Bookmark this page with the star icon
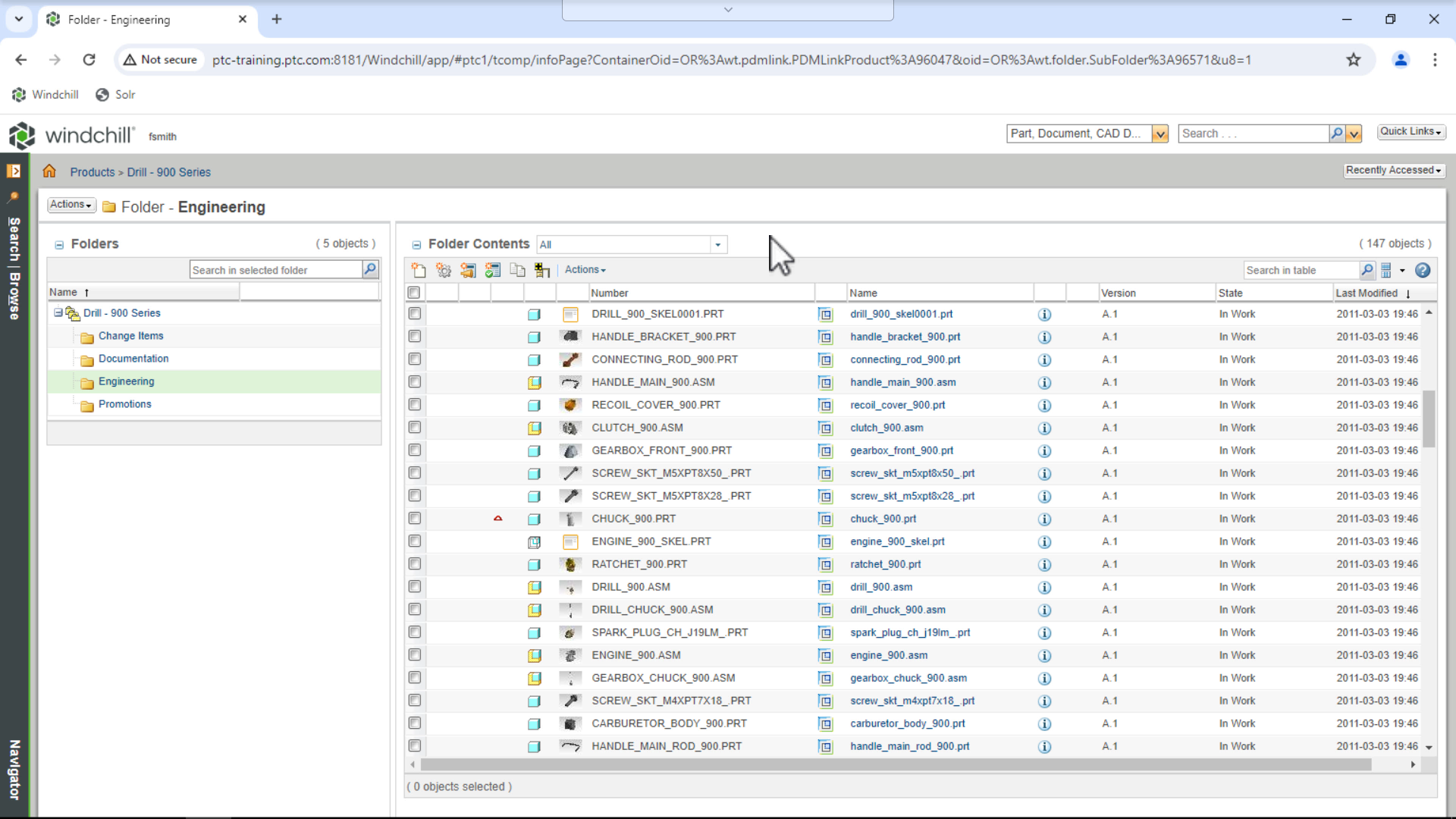 (x=1354, y=60)
